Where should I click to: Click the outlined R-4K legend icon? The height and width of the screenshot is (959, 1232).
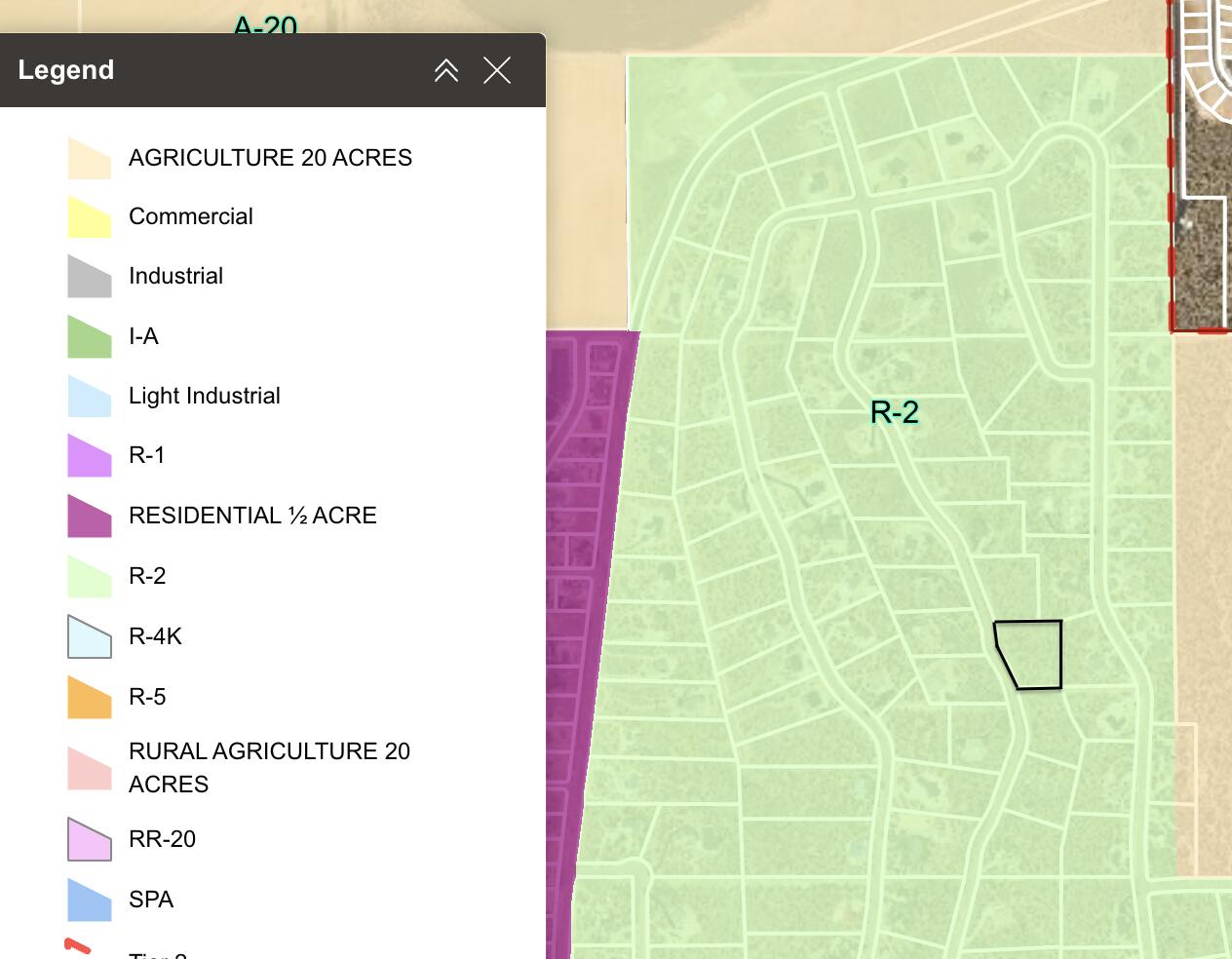90,636
